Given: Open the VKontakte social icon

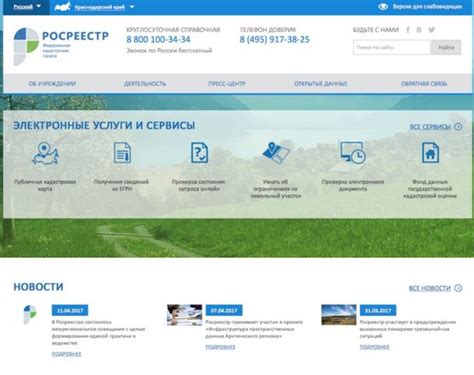Looking at the screenshot, I should (x=419, y=30).
